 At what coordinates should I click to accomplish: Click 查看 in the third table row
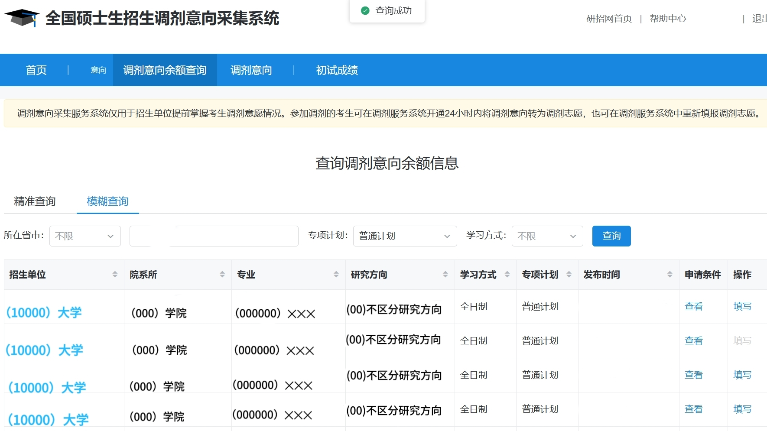(x=694, y=375)
